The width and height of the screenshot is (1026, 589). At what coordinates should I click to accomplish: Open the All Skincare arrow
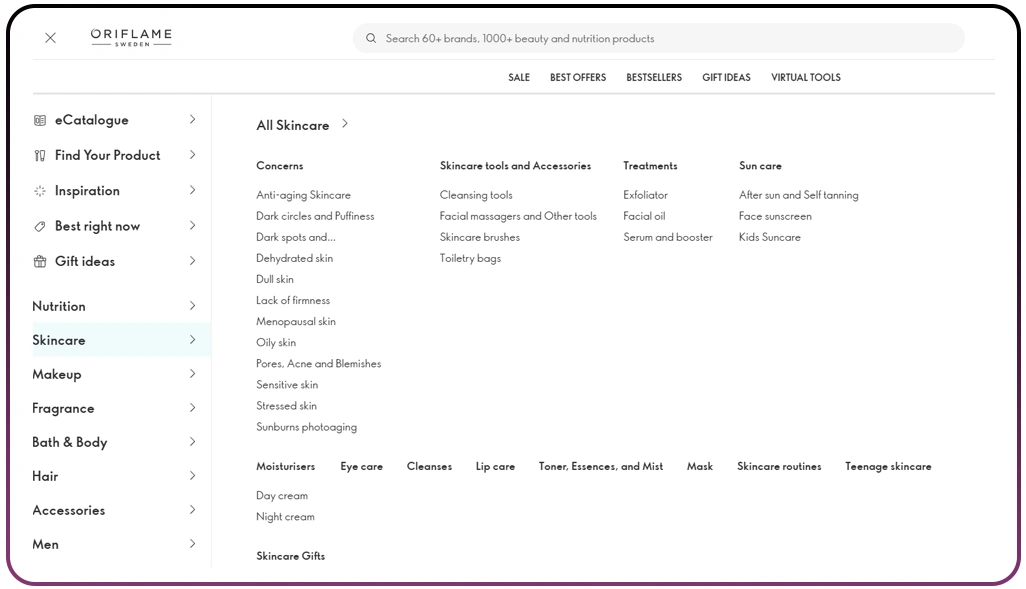tap(344, 124)
